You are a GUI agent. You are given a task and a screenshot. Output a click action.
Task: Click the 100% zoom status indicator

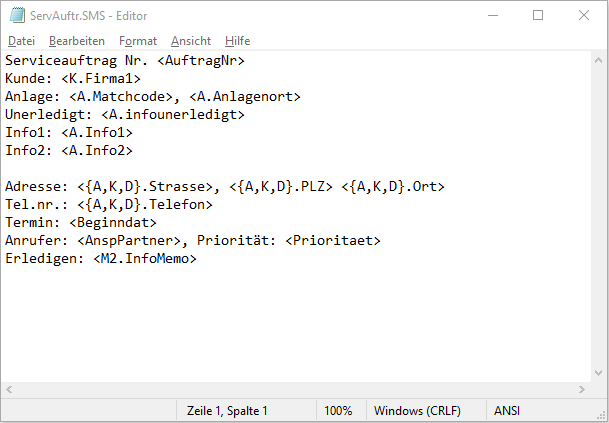coord(338,411)
